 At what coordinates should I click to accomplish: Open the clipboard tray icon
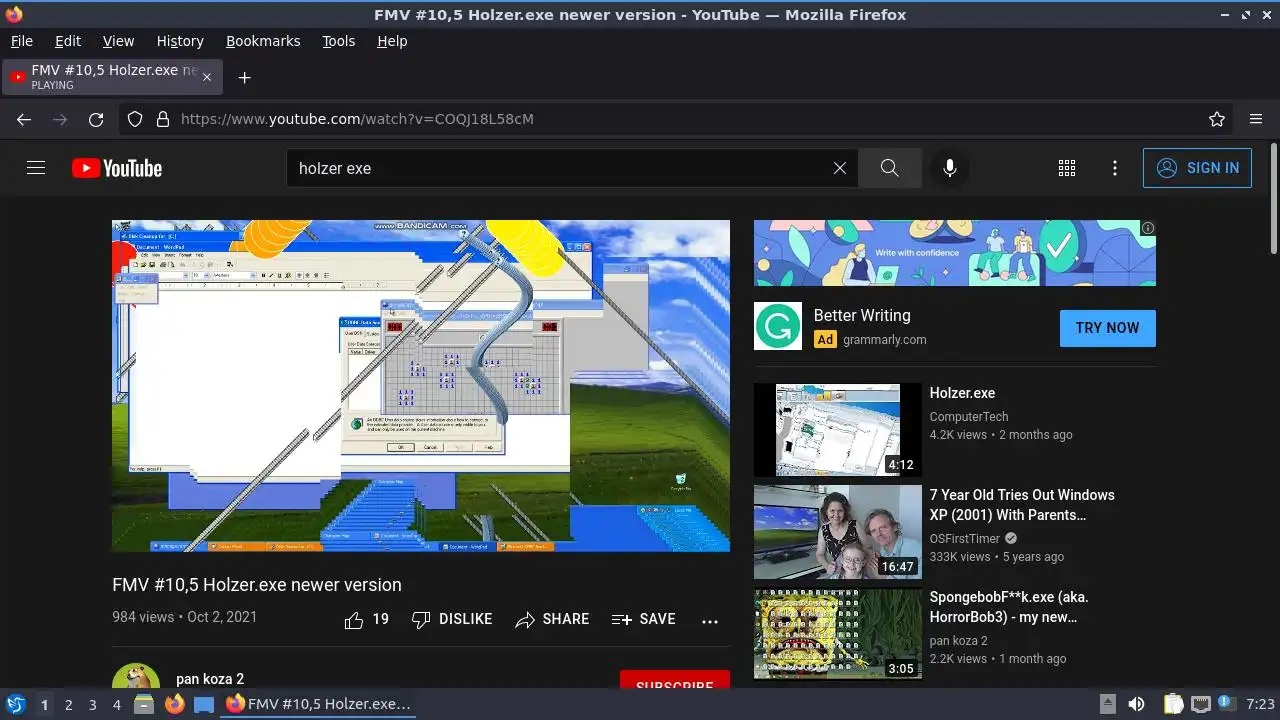click(1173, 704)
